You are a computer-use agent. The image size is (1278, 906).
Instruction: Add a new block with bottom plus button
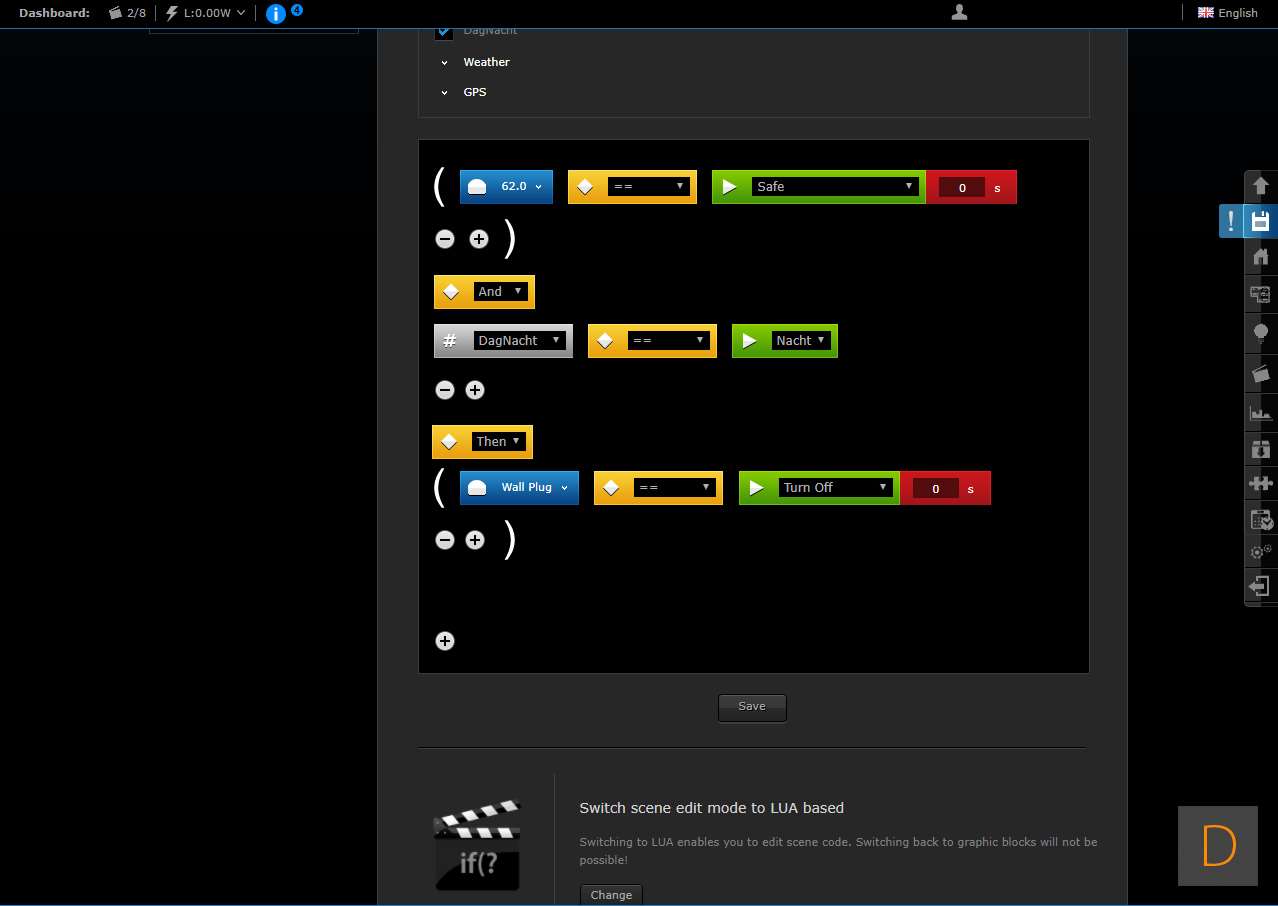pyautogui.click(x=445, y=641)
